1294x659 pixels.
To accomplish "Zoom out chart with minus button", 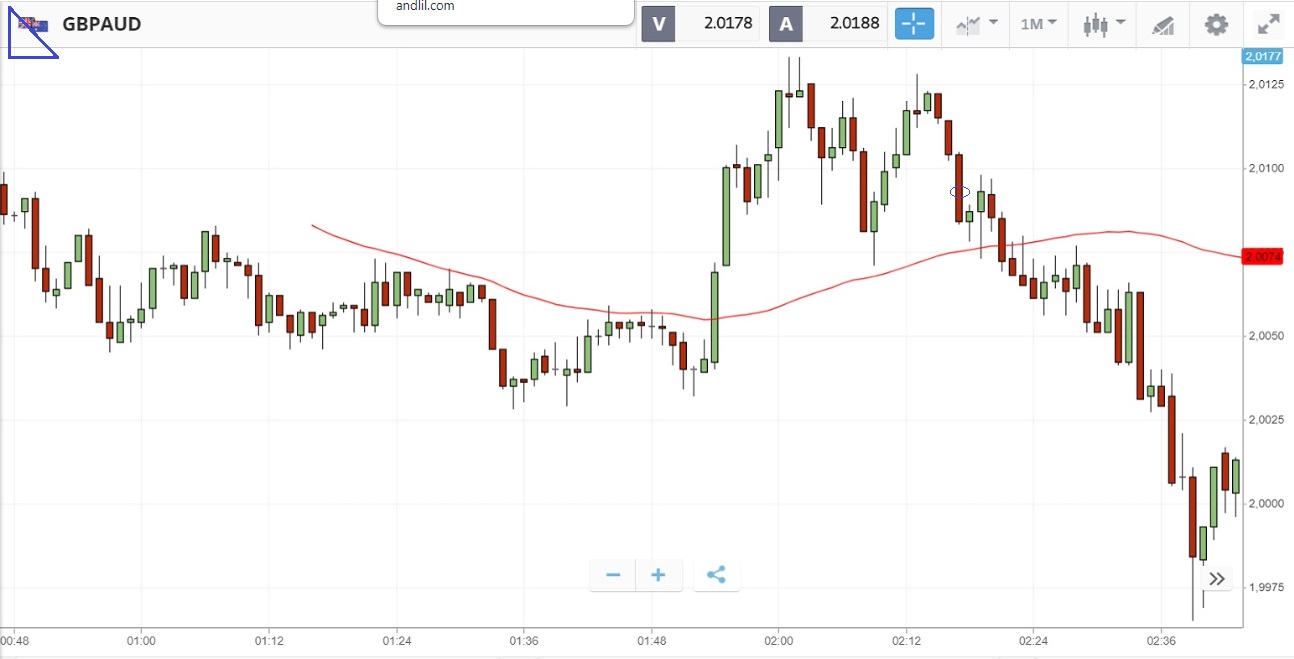I will tap(613, 575).
